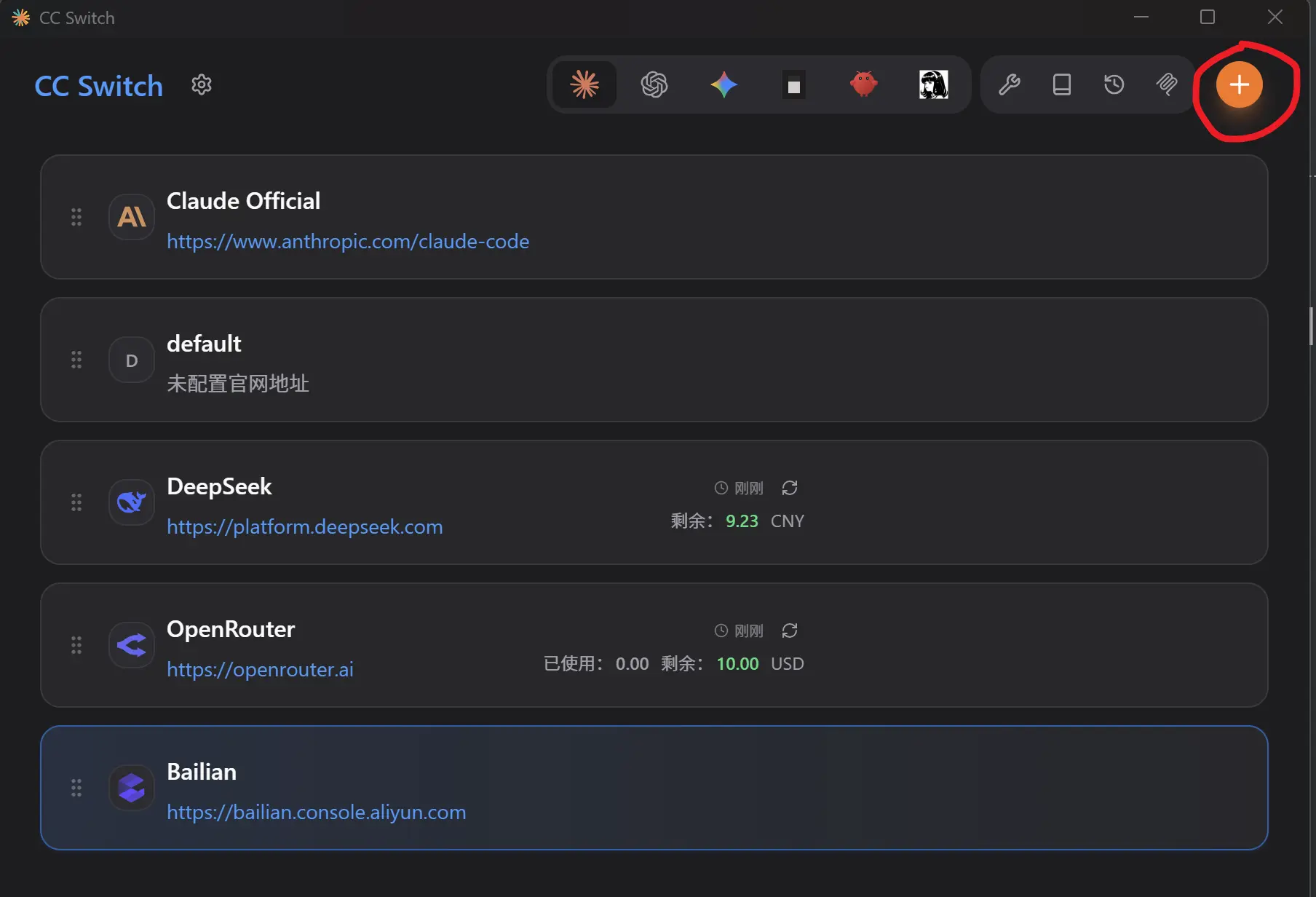Image resolution: width=1316 pixels, height=897 pixels.
Task: Click the drag handle on DeepSeek card
Action: [x=76, y=502]
